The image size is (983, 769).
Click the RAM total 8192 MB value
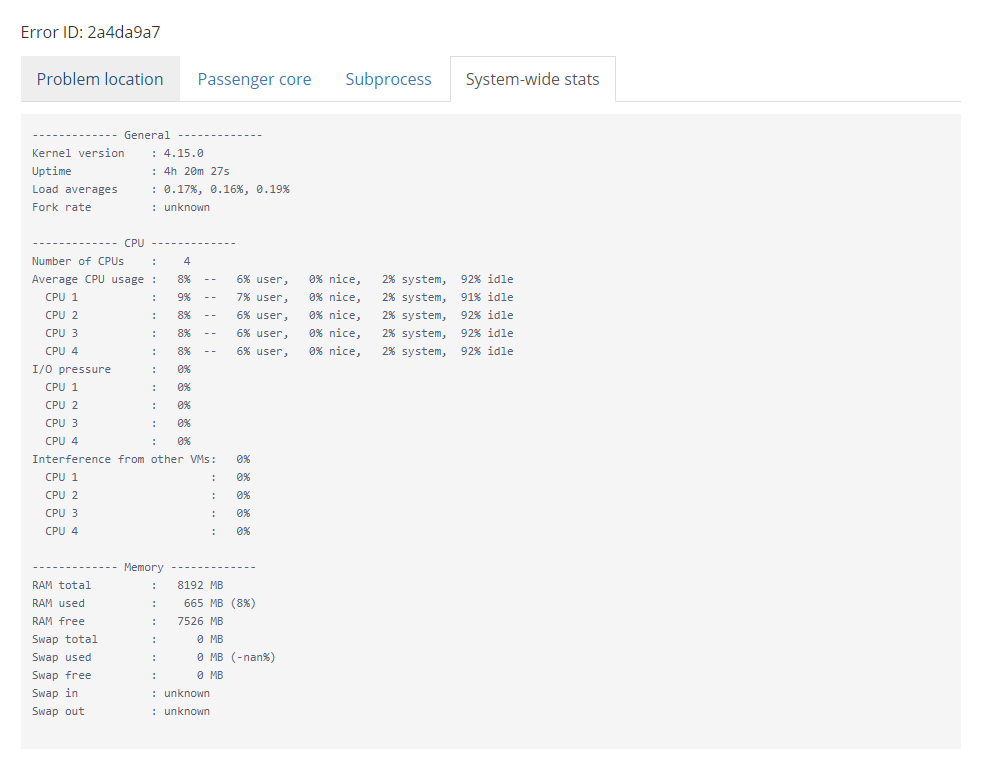[x=200, y=585]
